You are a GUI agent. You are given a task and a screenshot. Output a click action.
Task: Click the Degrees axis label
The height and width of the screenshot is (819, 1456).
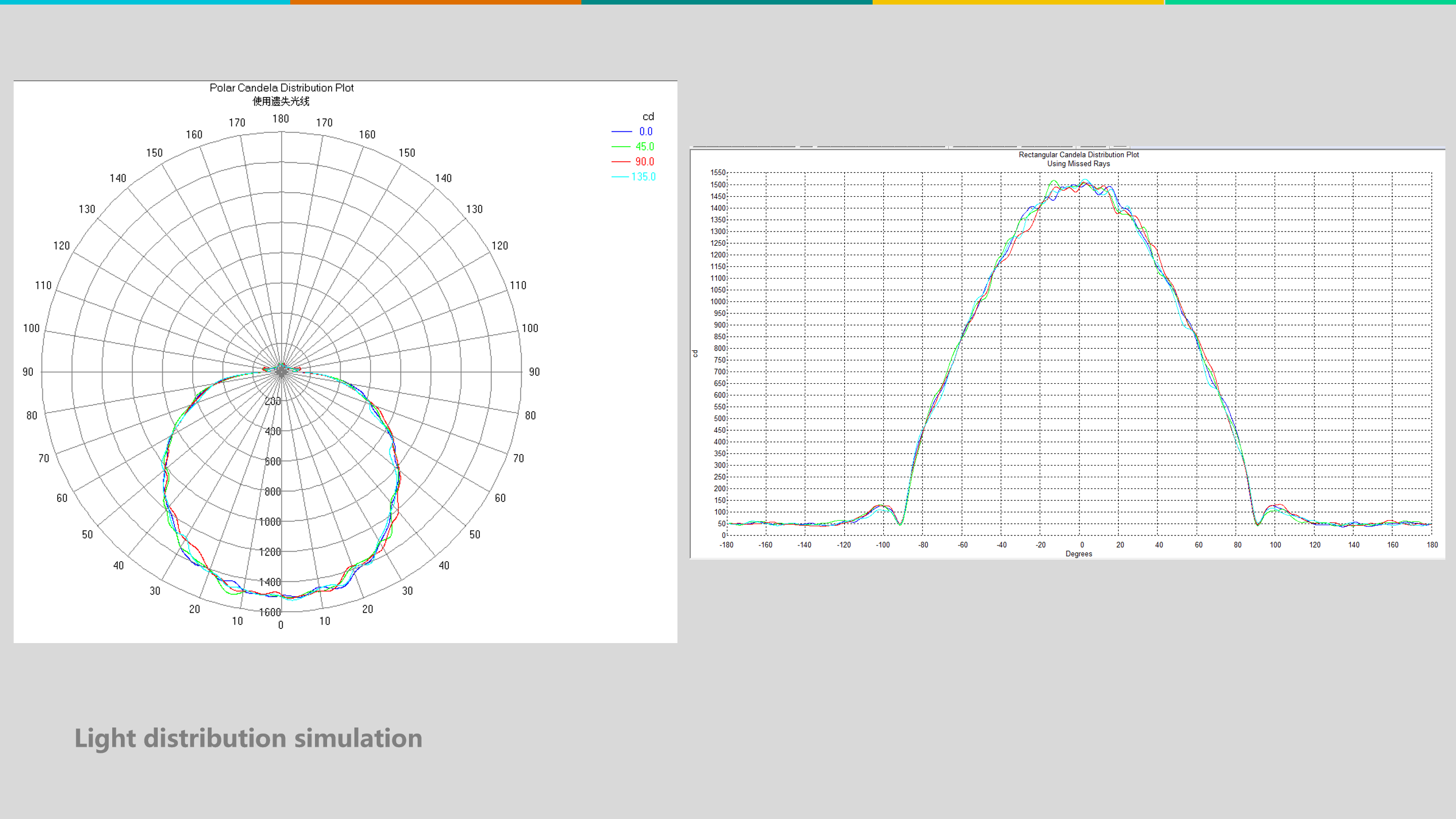[1078, 554]
